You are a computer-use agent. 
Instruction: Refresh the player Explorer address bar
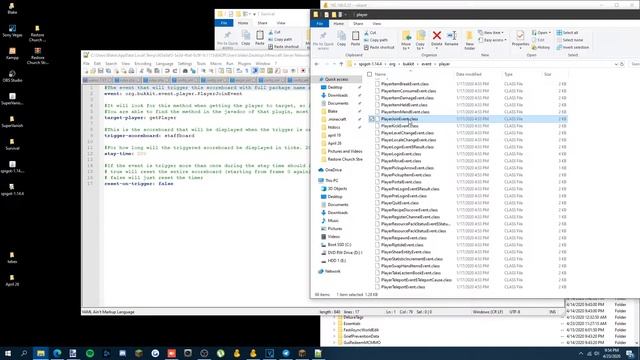pos(622,64)
